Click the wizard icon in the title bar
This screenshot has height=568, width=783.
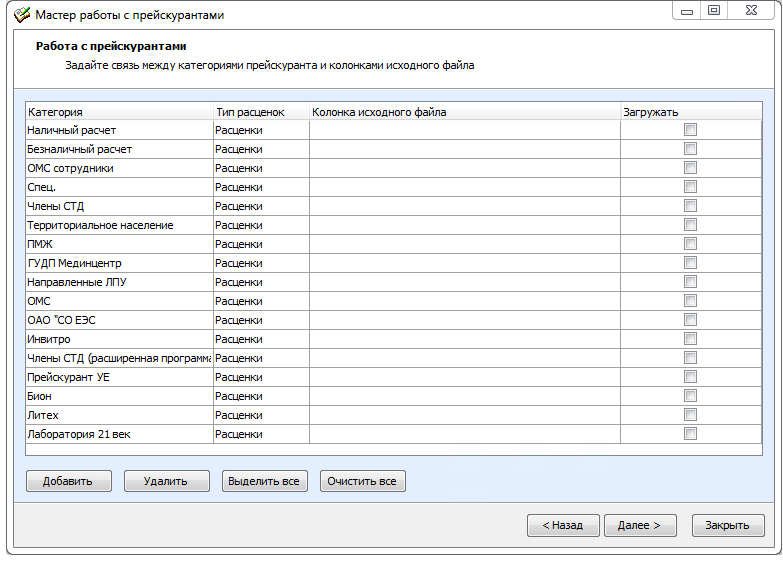pos(20,15)
